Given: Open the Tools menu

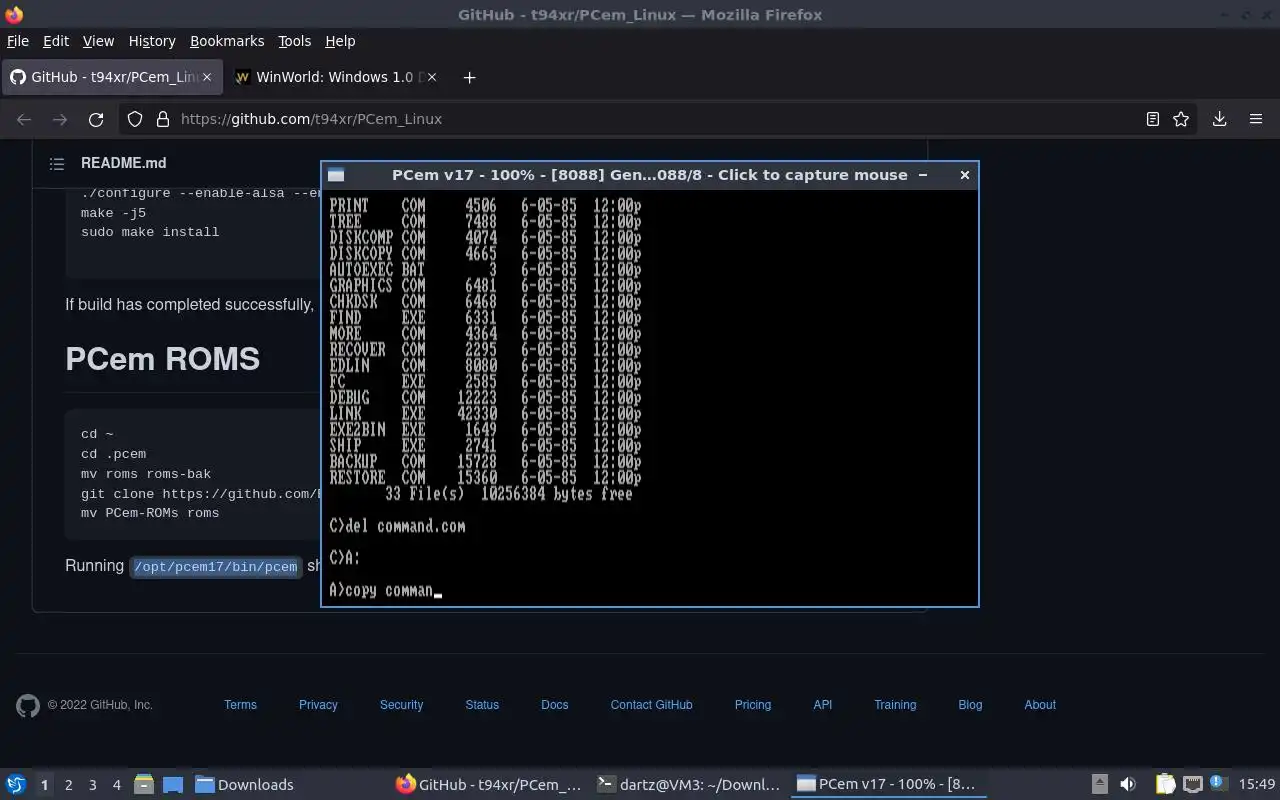Looking at the screenshot, I should click(x=295, y=41).
